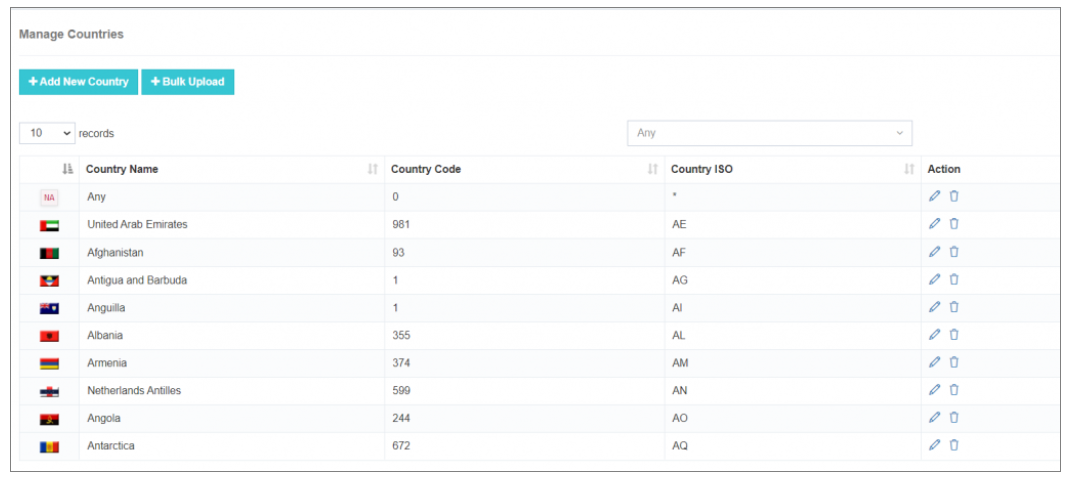Click the Netherlands Antilles flag
Viewport: 1067px width, 484px height.
(49, 391)
